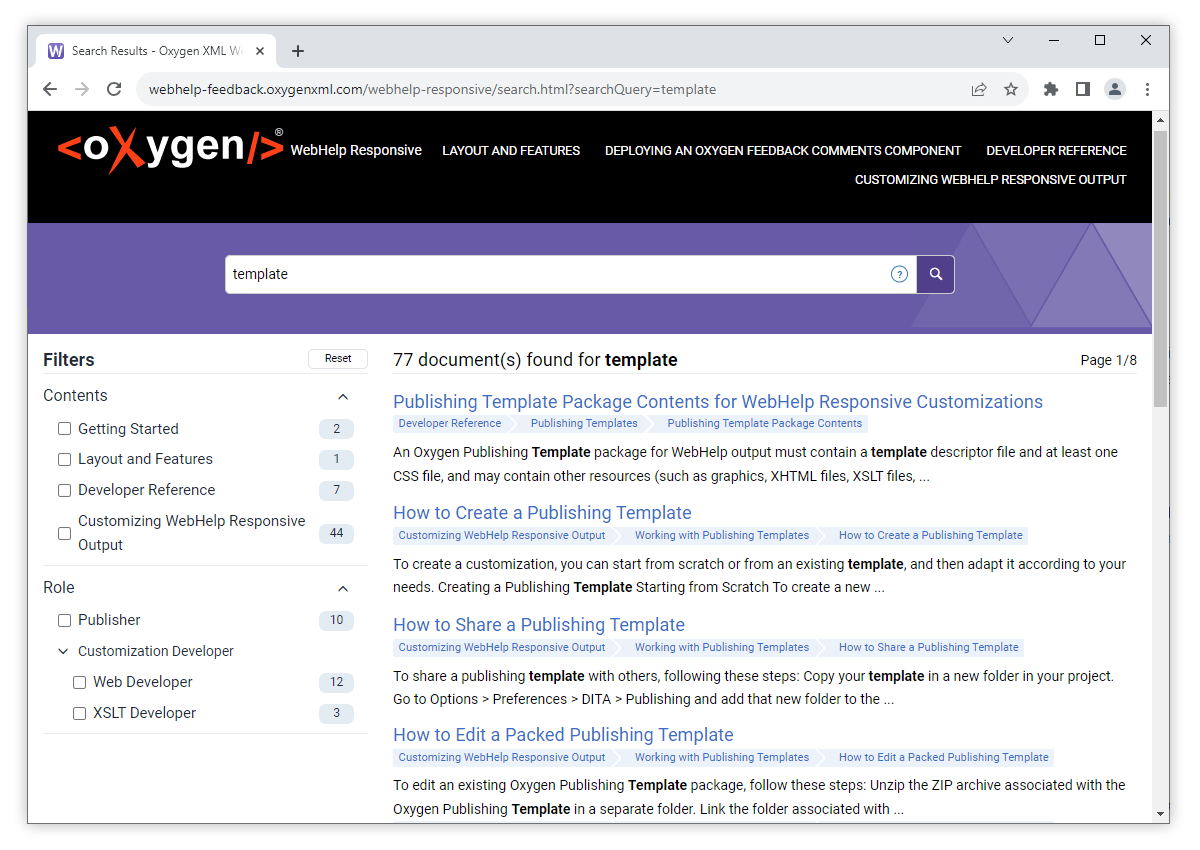Click the WebHelp Responsive title link
Screen dimensions: 1200x850
(356, 150)
